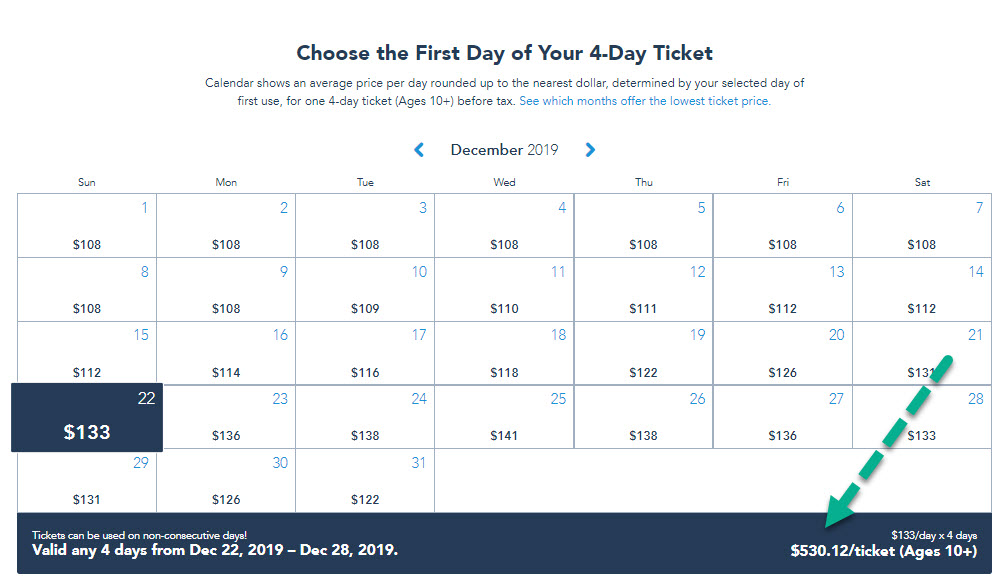Choose December 16 at $114

226,353
